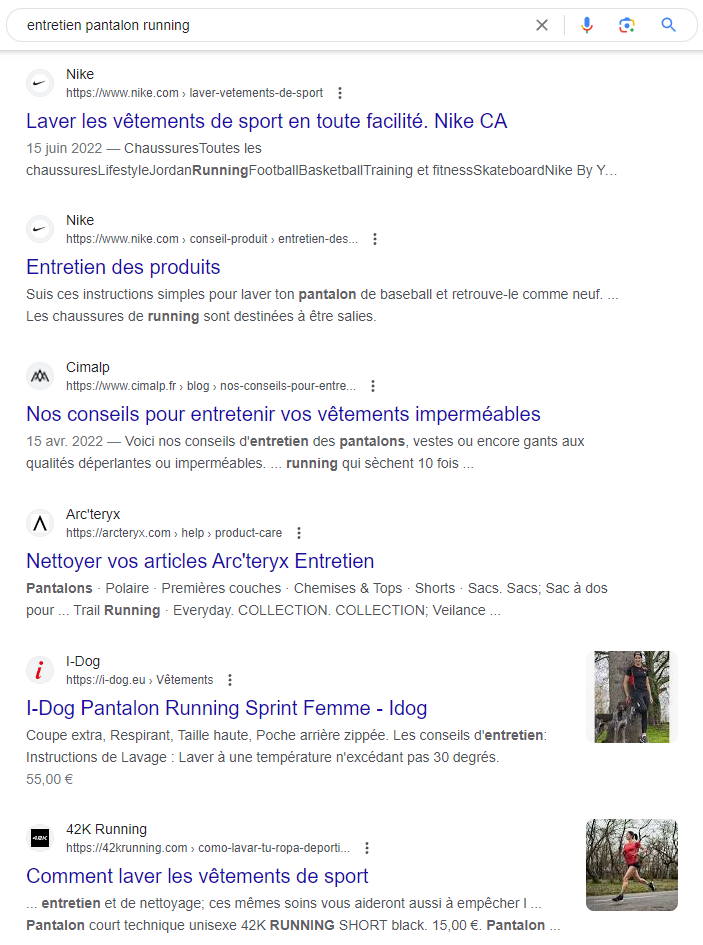
Task: Click the '15 juin 2022' date snippet
Action: pyautogui.click(x=64, y=148)
